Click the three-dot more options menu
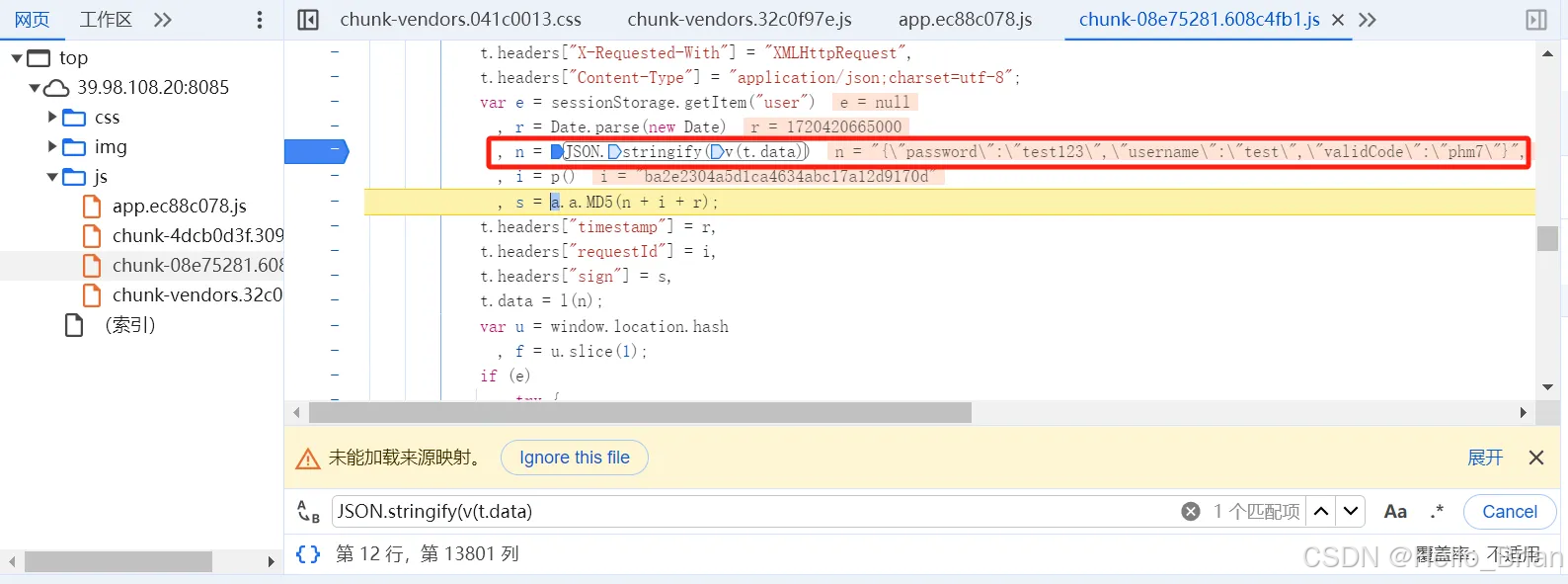The image size is (1568, 584). click(260, 20)
